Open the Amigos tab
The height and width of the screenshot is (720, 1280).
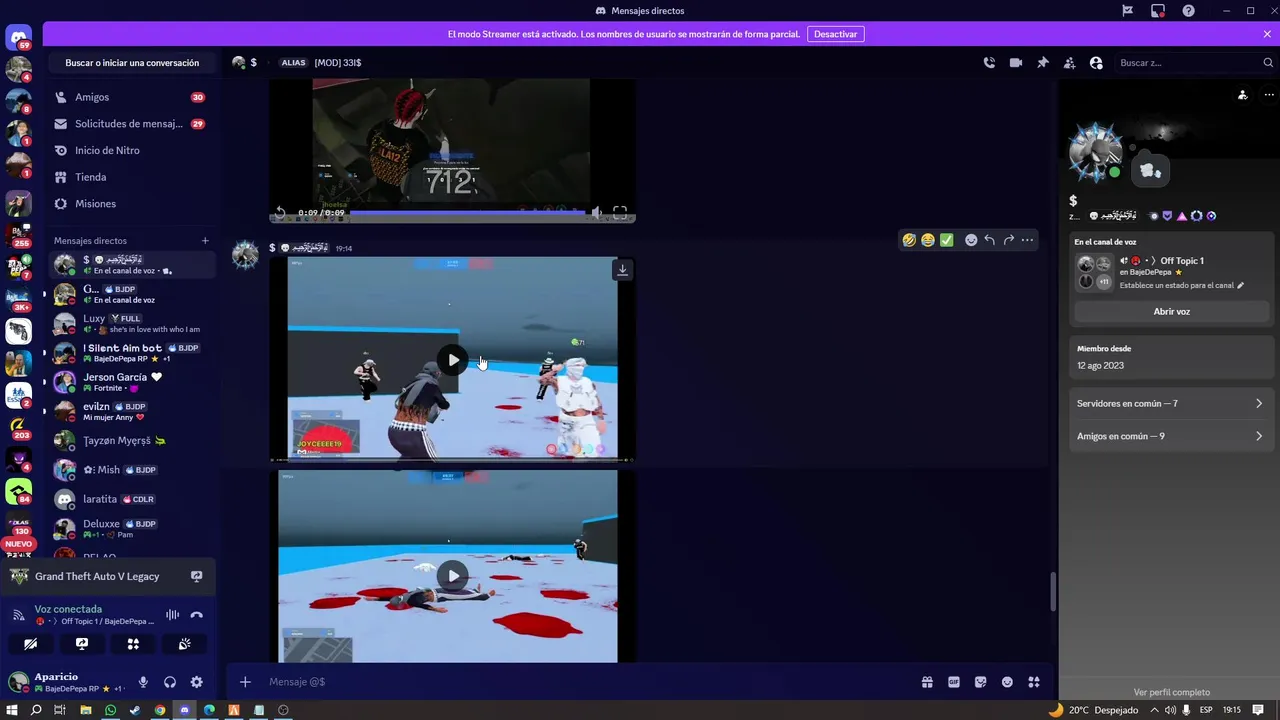pyautogui.click(x=131, y=97)
